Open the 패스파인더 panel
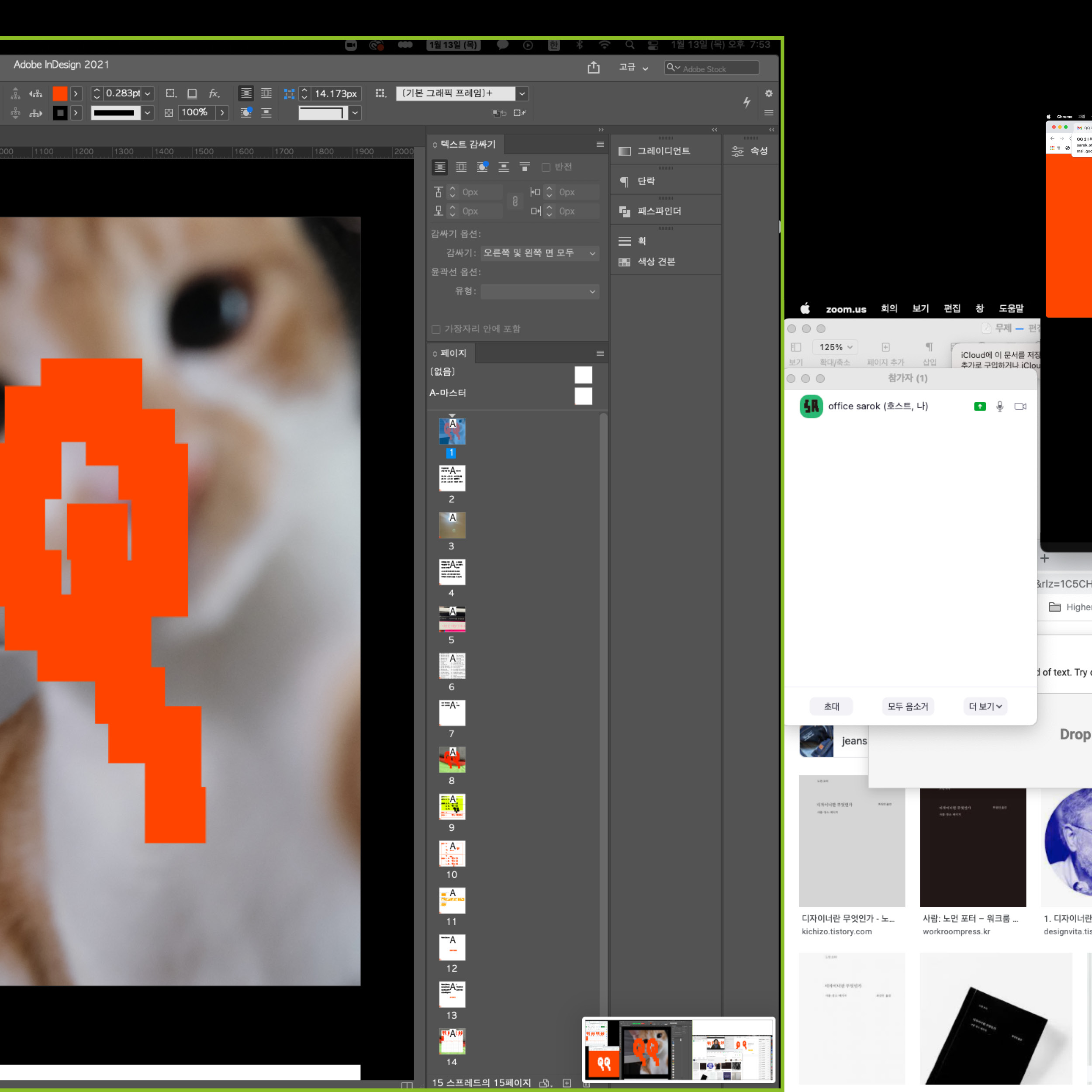This screenshot has height=1092, width=1092. [x=659, y=211]
